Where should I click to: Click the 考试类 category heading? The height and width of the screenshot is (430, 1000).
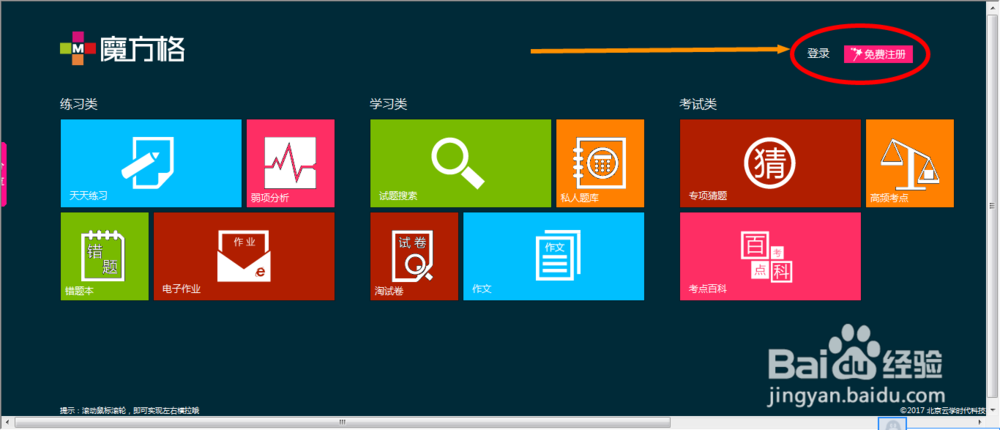[x=698, y=104]
